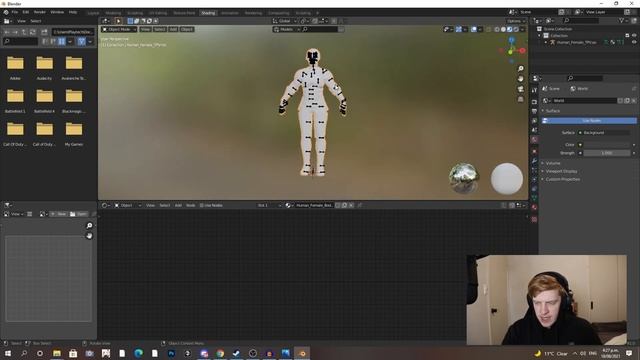Open the Global transform orientation dropdown
The width and height of the screenshot is (640, 360).
click(284, 21)
